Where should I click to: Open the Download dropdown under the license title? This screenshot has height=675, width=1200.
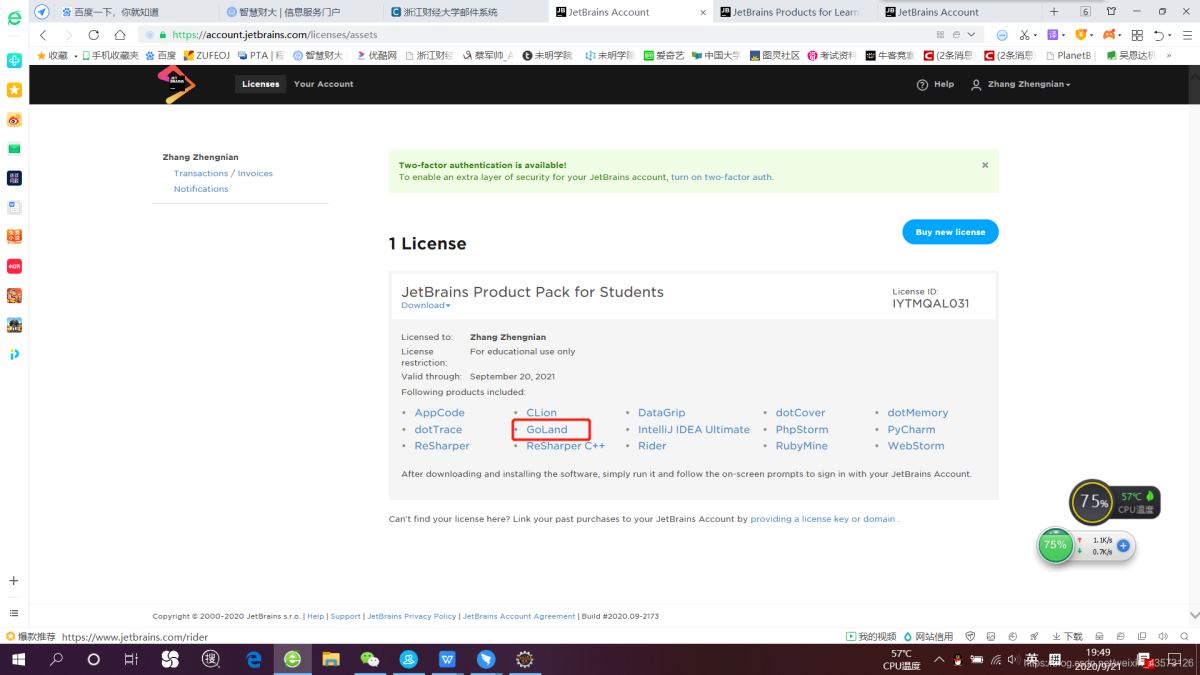(x=424, y=305)
